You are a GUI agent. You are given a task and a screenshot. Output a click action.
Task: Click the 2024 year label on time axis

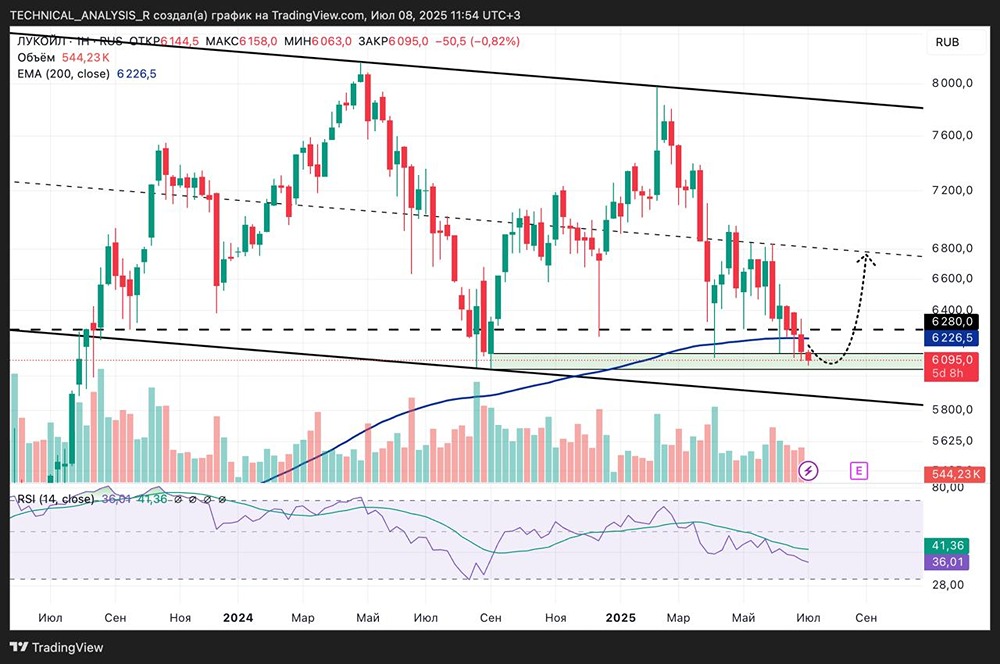[238, 617]
